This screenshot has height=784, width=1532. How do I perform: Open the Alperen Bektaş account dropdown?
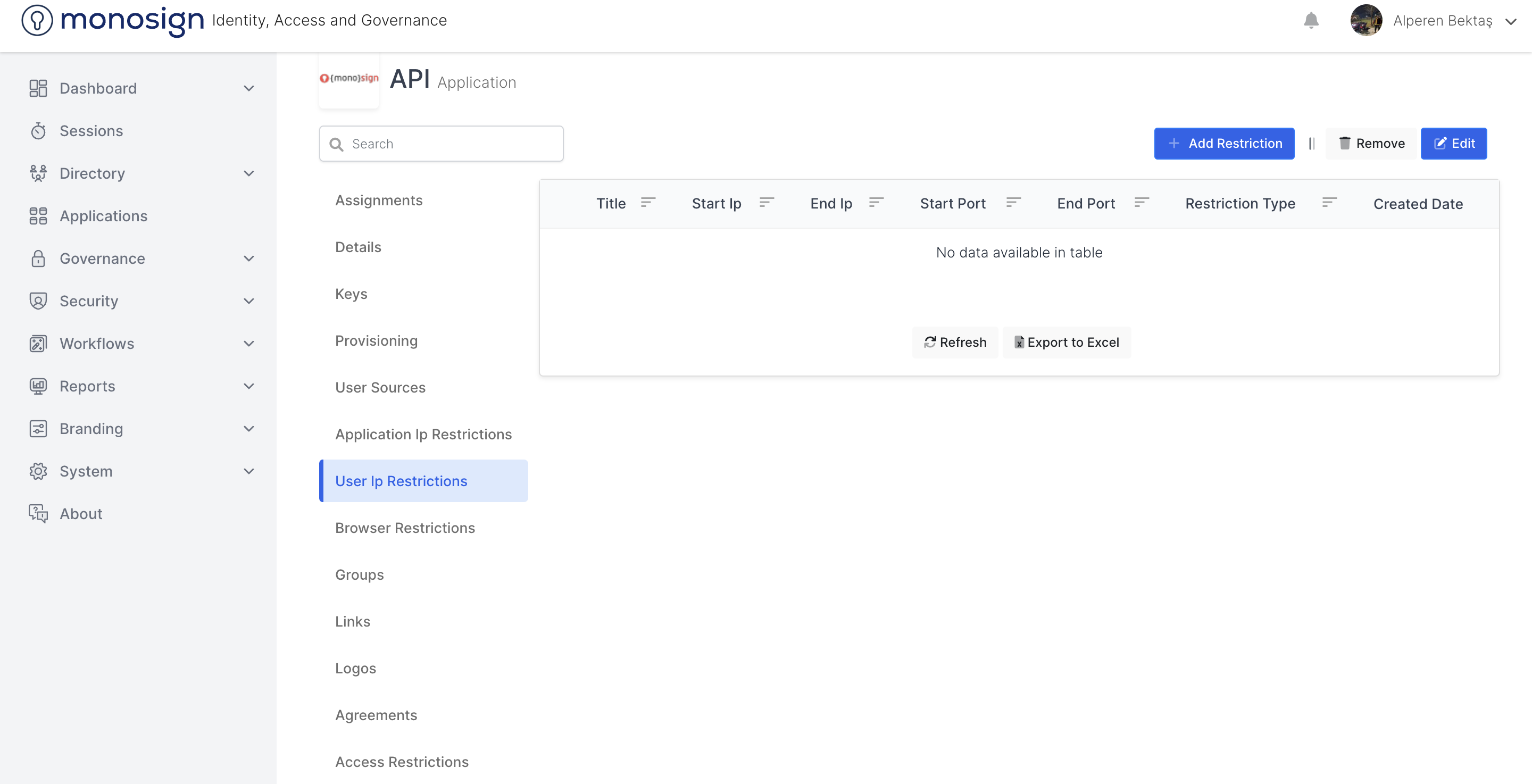pyautogui.click(x=1511, y=21)
